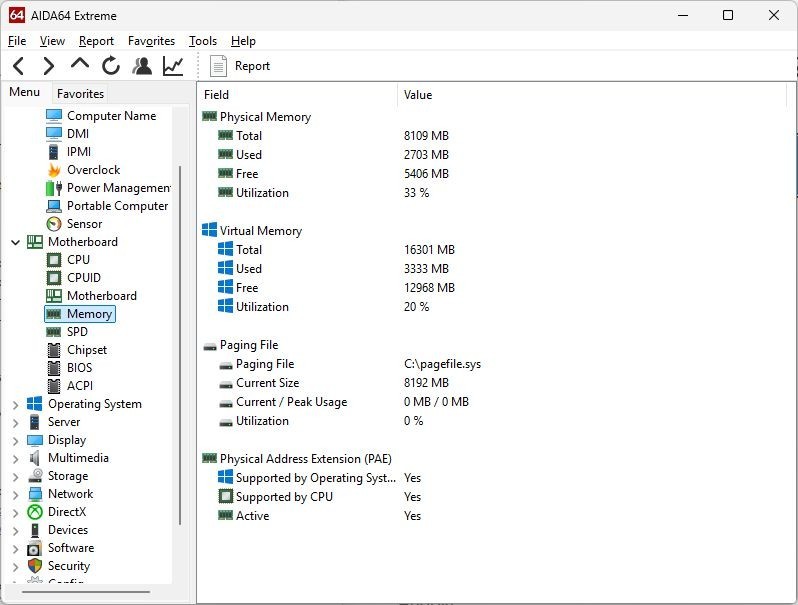Select the Memory tree item
Image resolution: width=798 pixels, height=605 pixels.
pyautogui.click(x=80, y=314)
